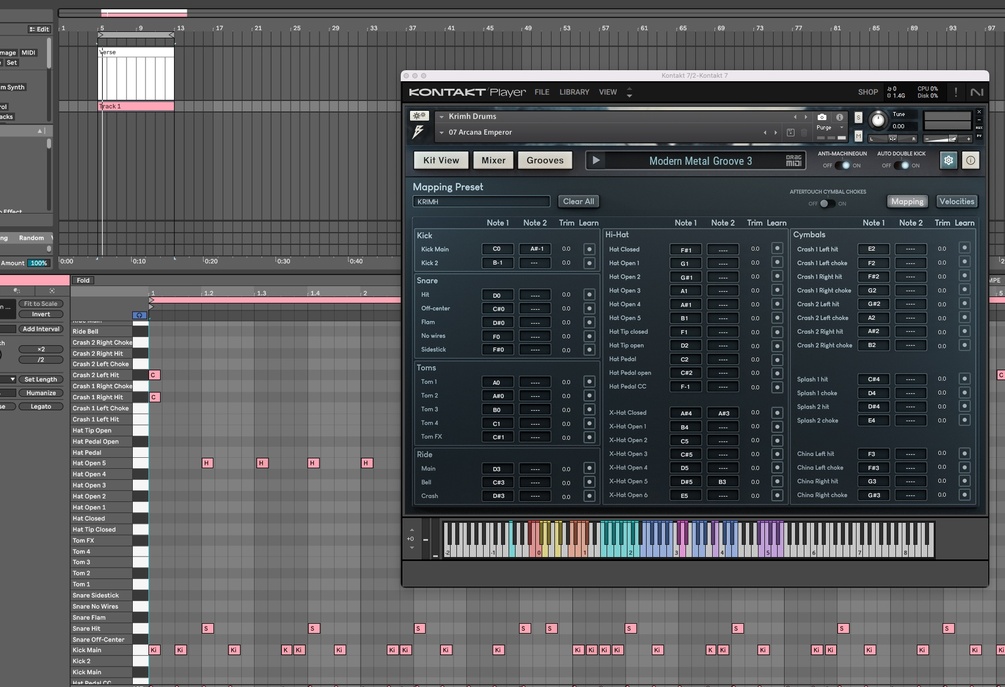Viewport: 1005px width, 687px height.
Task: Click the Legato button in Ableton
Action: coord(41,406)
